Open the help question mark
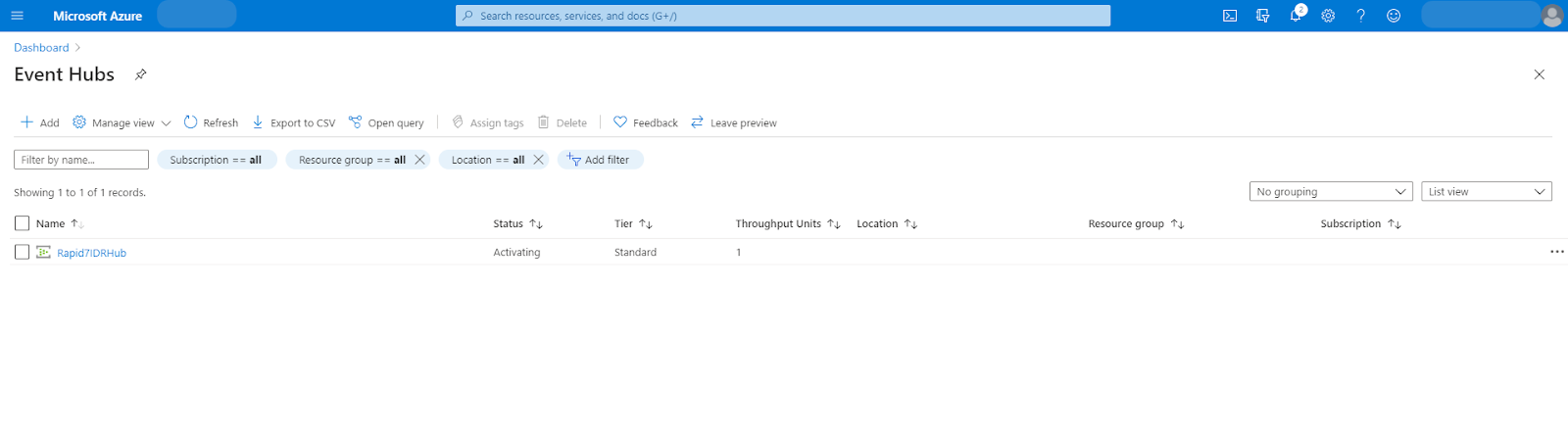Image resolution: width=1568 pixels, height=435 pixels. (1360, 16)
